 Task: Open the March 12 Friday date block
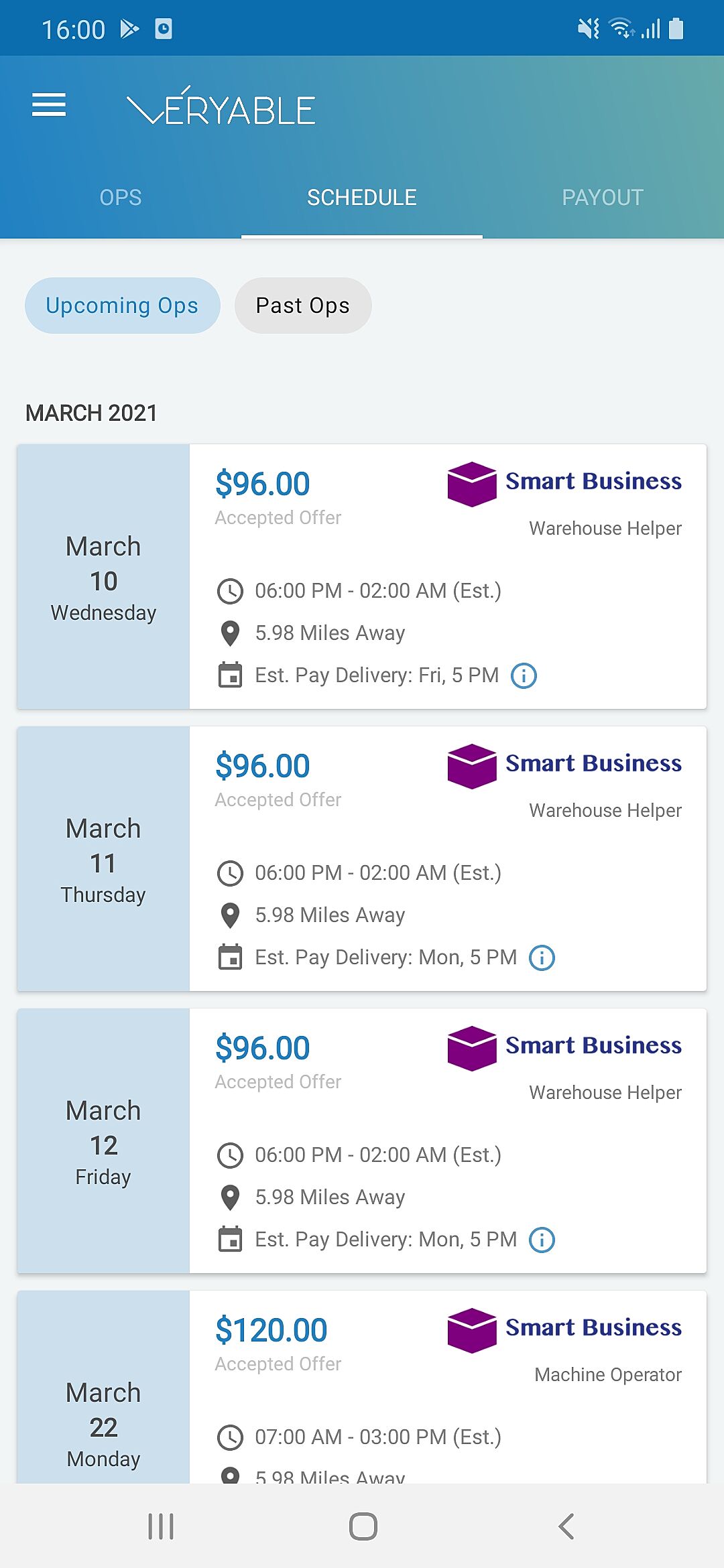pyautogui.click(x=103, y=1140)
